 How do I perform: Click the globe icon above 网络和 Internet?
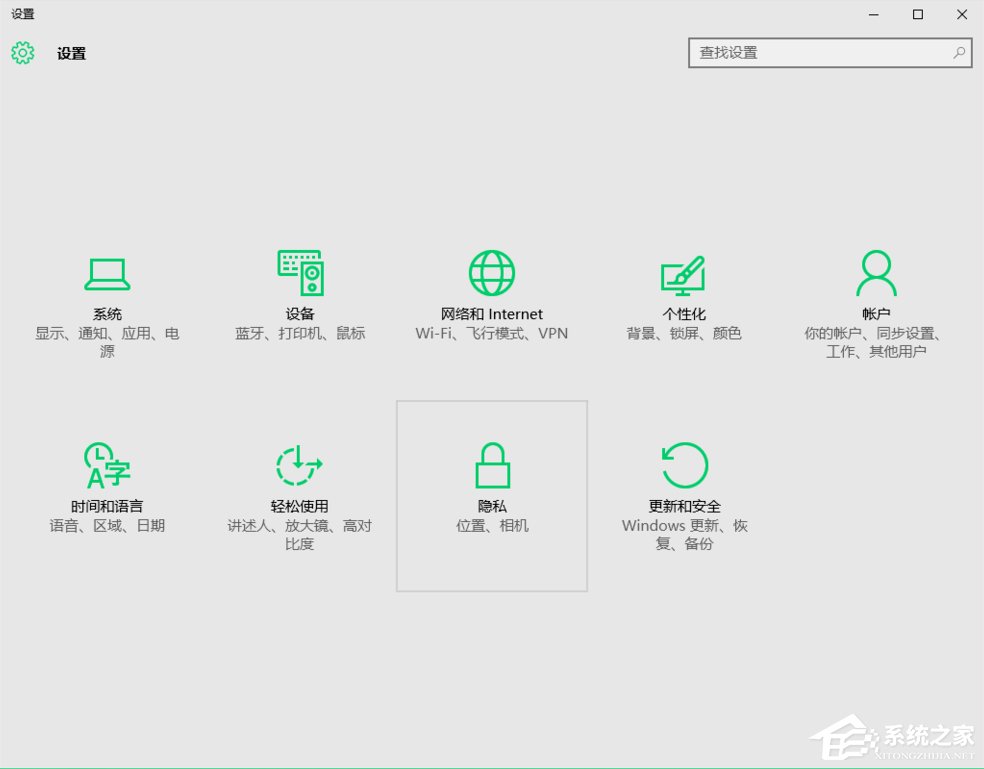pyautogui.click(x=490, y=271)
